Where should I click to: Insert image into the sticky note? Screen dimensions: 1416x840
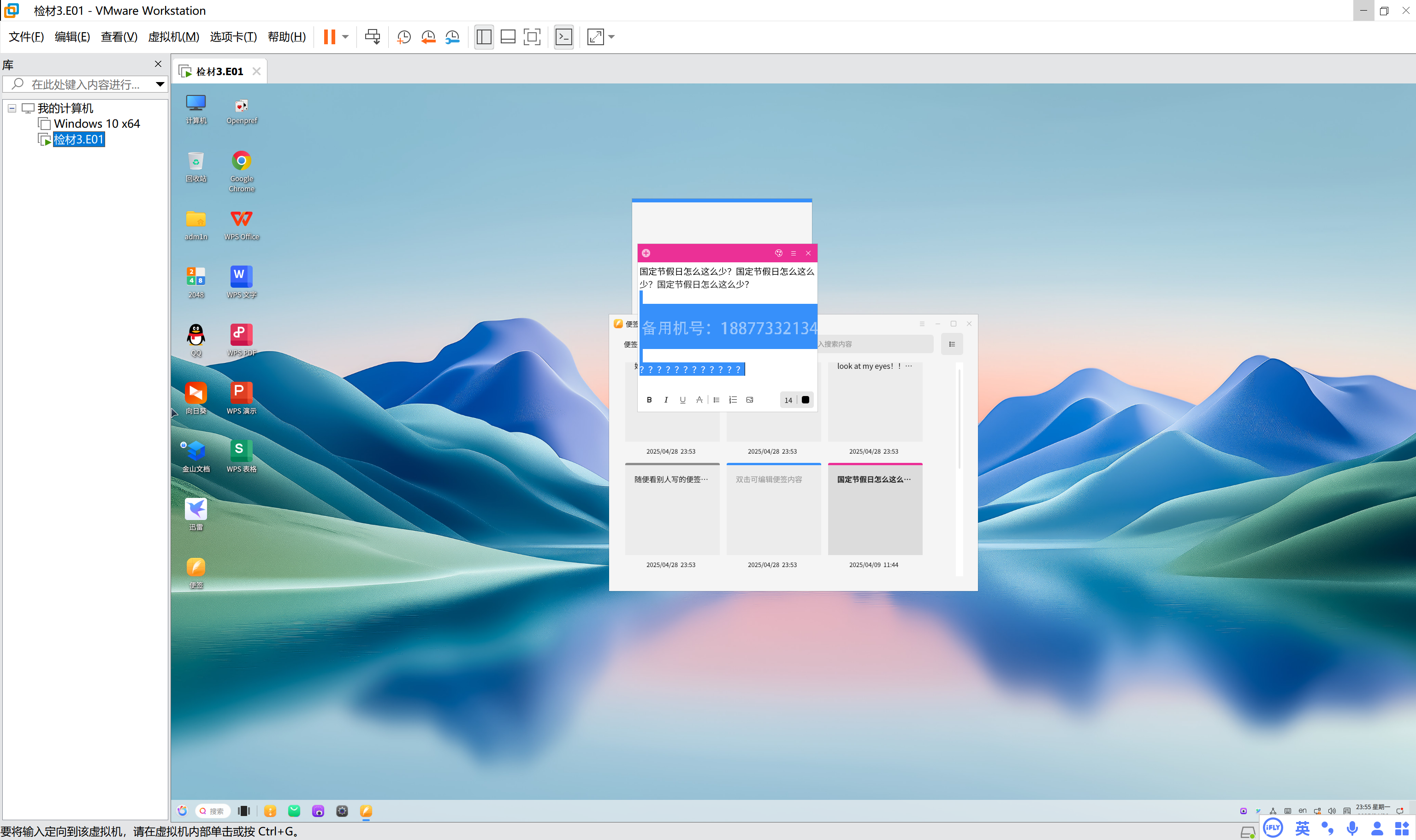749,400
